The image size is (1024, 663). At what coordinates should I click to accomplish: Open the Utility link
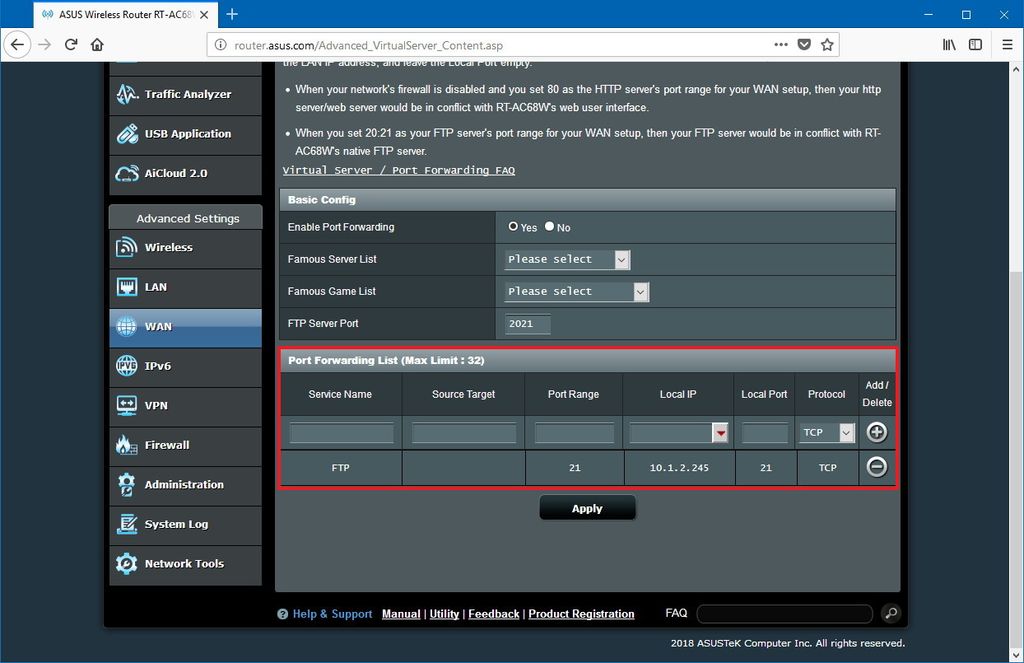point(444,614)
